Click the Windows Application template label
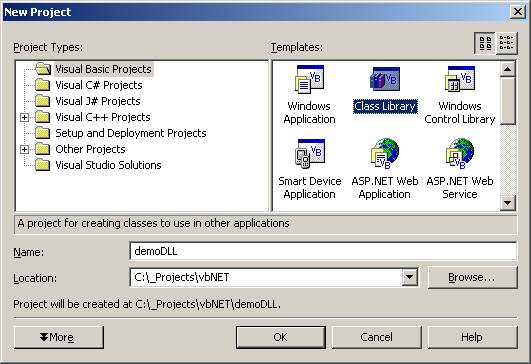Viewport: 531px width, 364px height. tap(309, 112)
